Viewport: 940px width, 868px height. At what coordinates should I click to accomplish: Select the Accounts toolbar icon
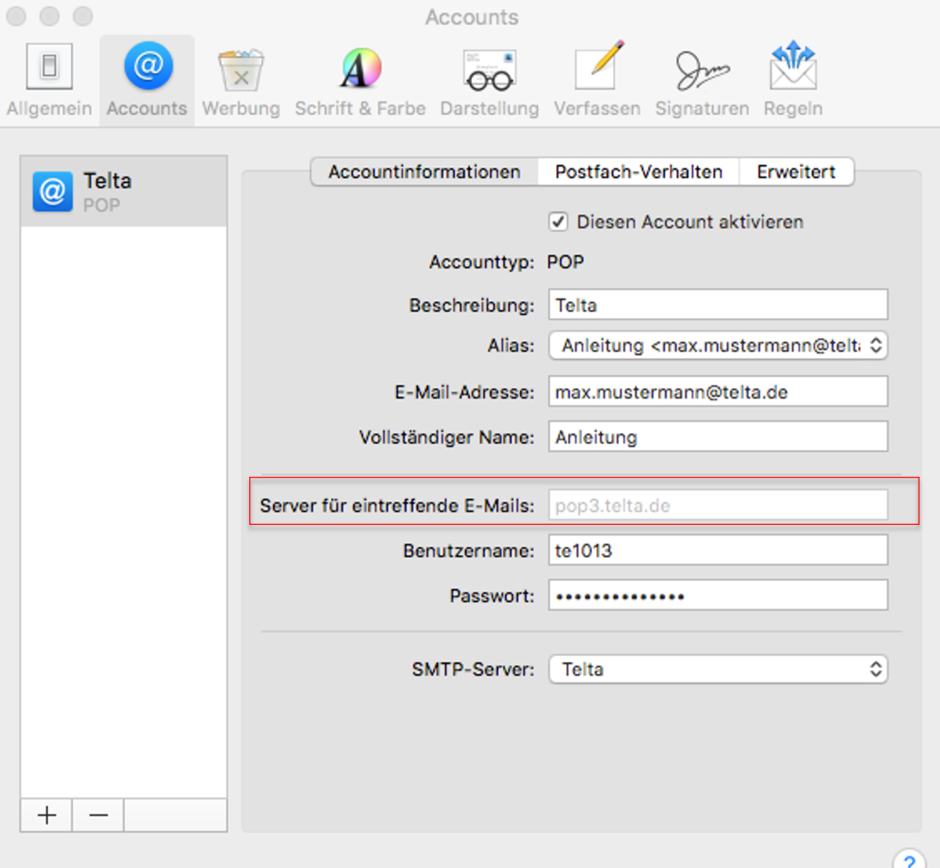(x=147, y=80)
